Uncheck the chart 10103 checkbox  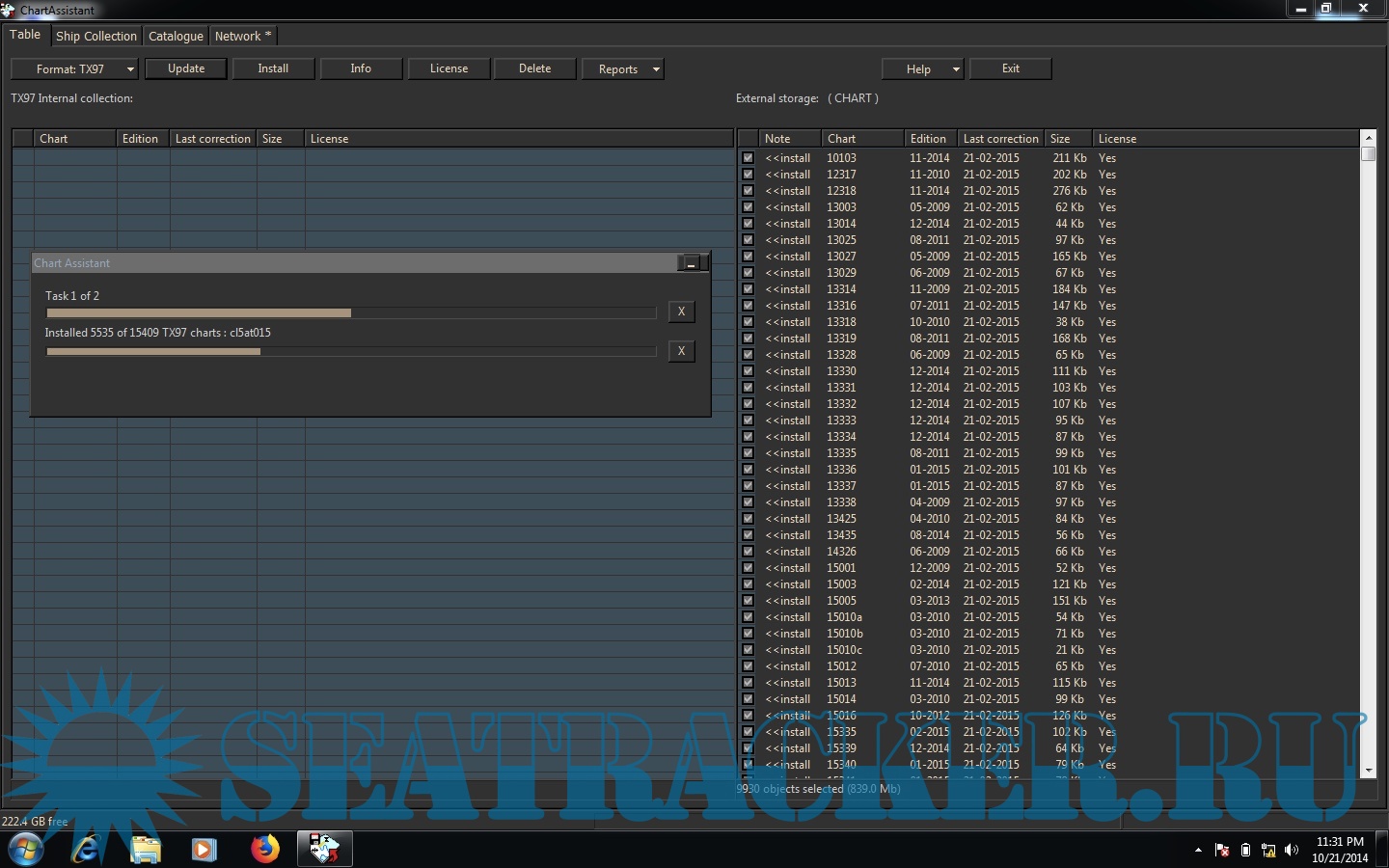pyautogui.click(x=748, y=158)
